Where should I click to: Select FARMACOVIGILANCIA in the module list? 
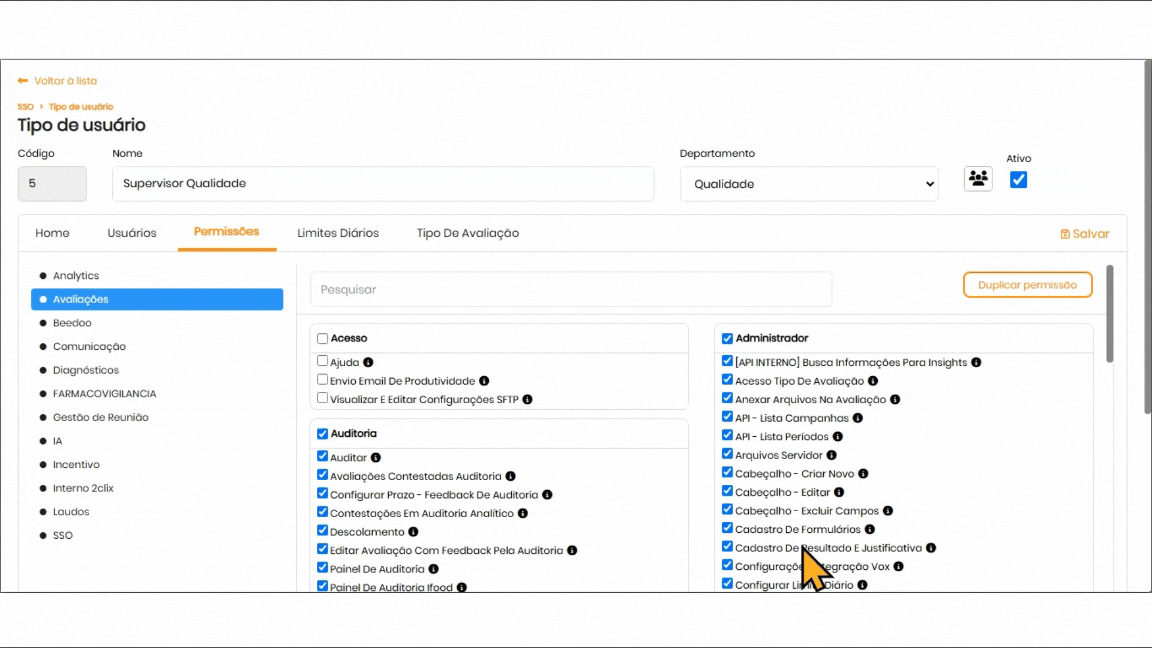pos(104,394)
